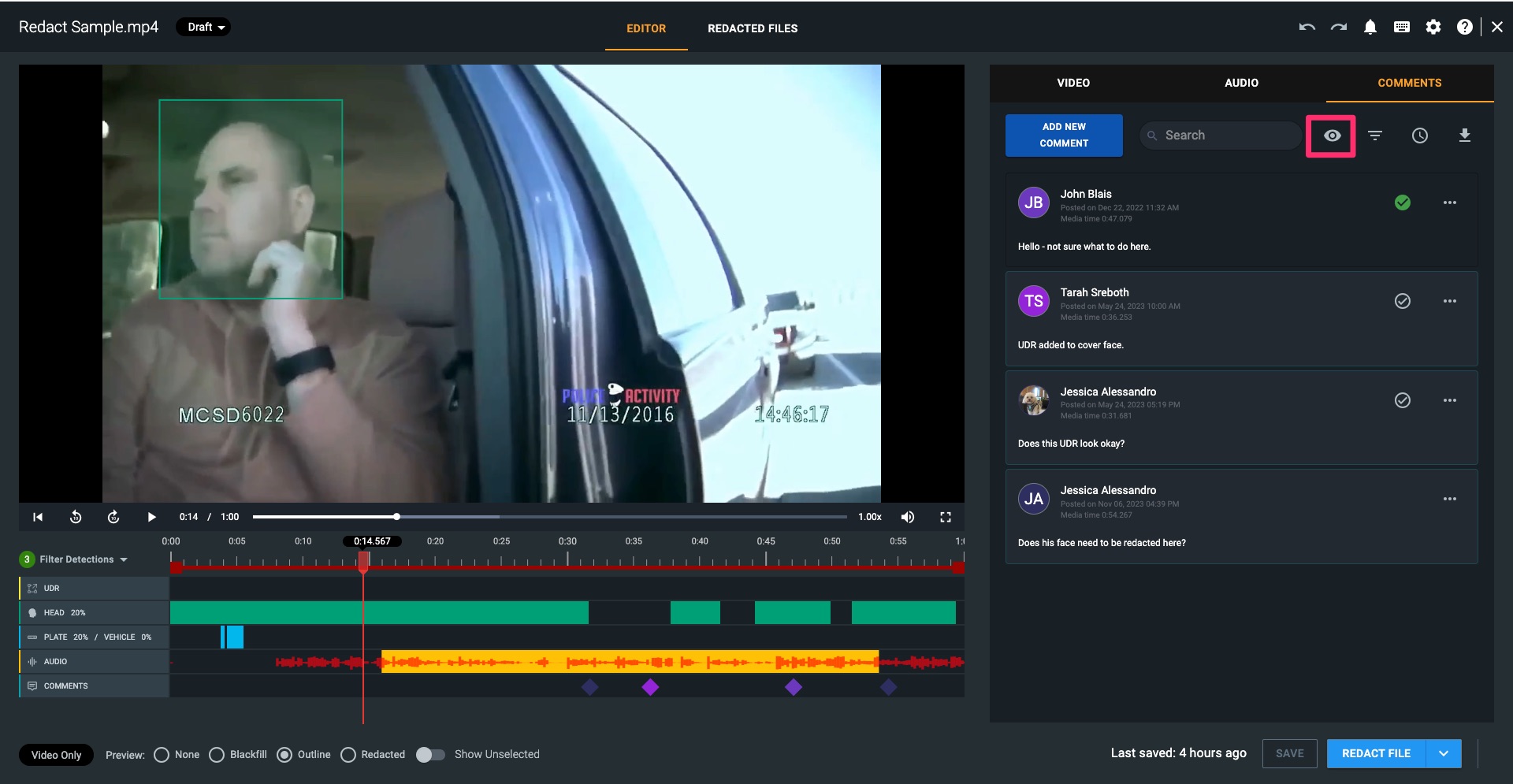Open keyboard shortcuts icon
The height and width of the screenshot is (784, 1513).
[1401, 28]
